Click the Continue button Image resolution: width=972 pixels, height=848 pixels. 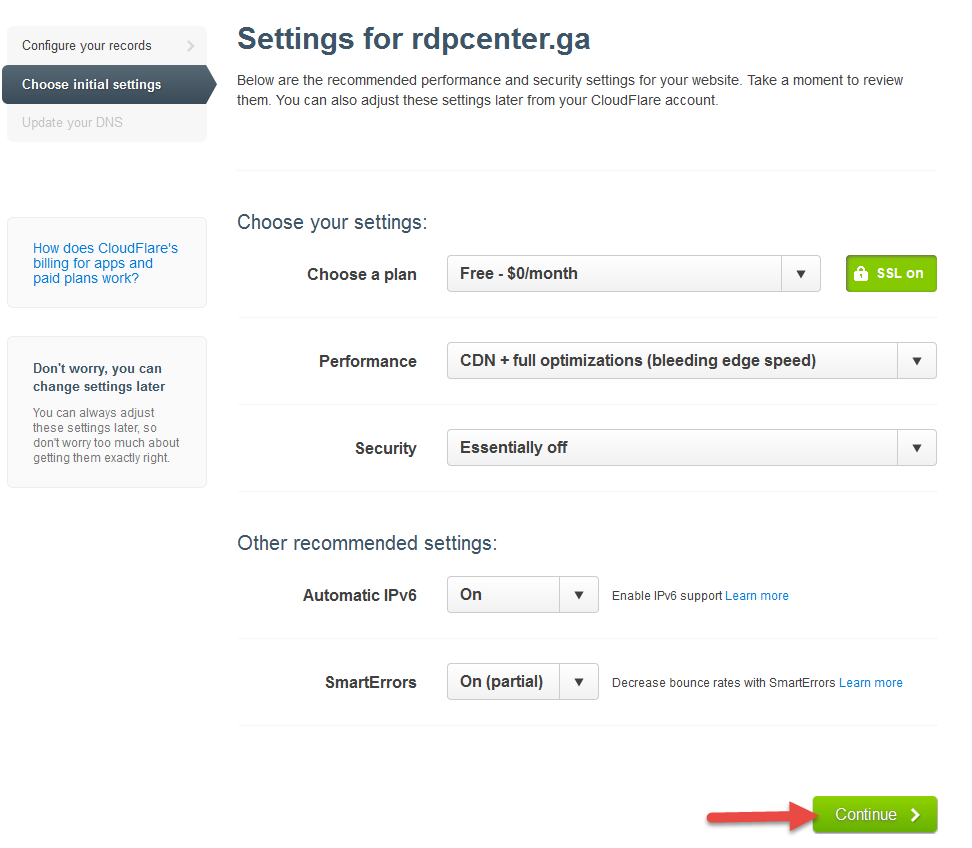[874, 815]
